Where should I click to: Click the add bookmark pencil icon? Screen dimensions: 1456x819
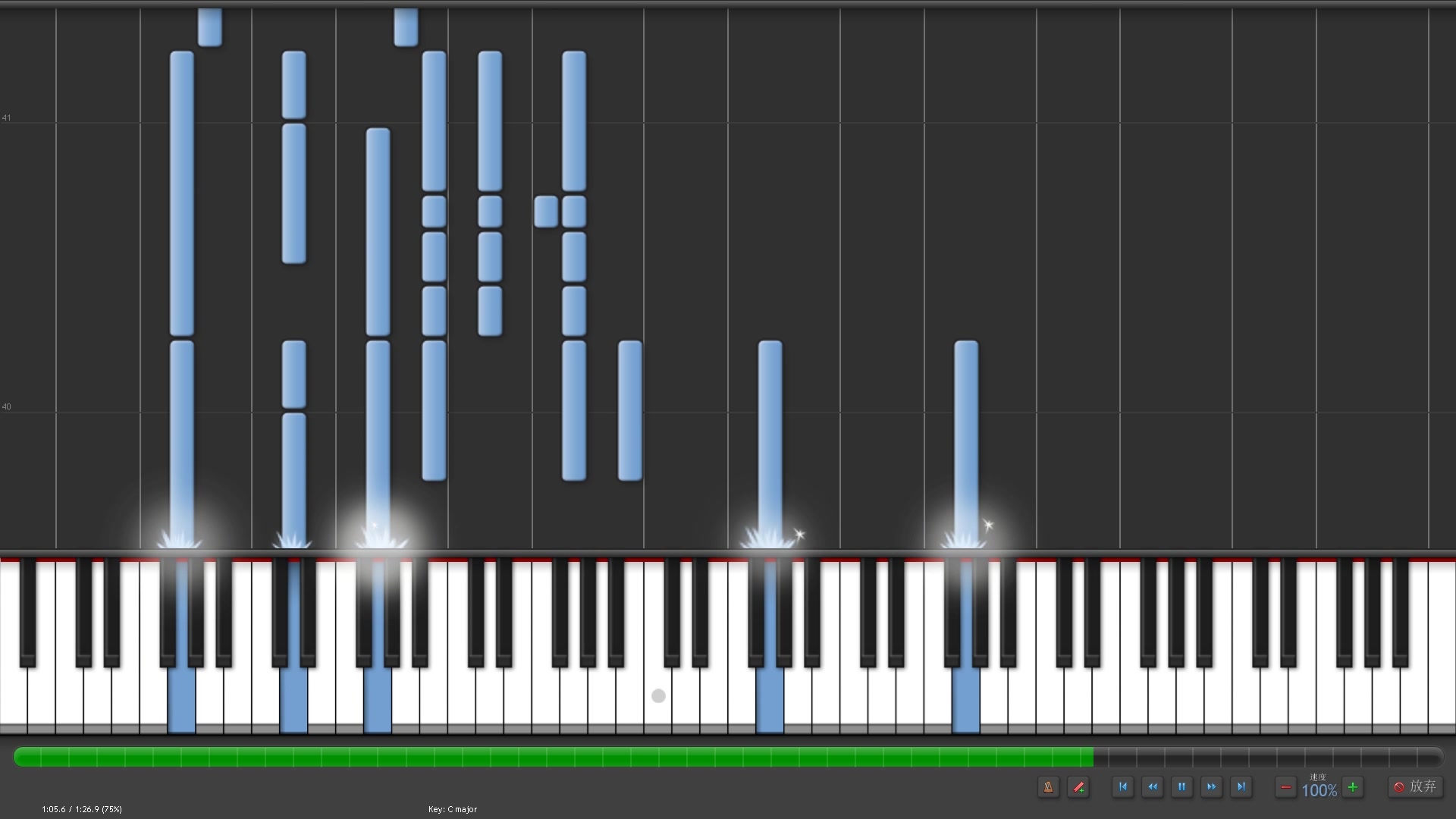pyautogui.click(x=1078, y=787)
